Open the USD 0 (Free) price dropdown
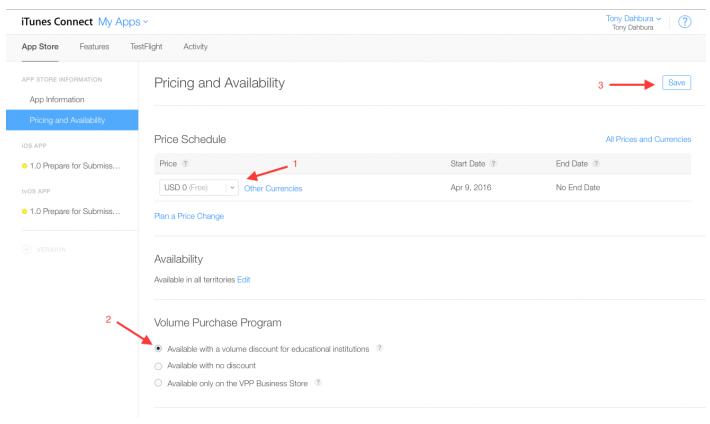Viewport: 710px width, 424px height. pyautogui.click(x=199, y=188)
